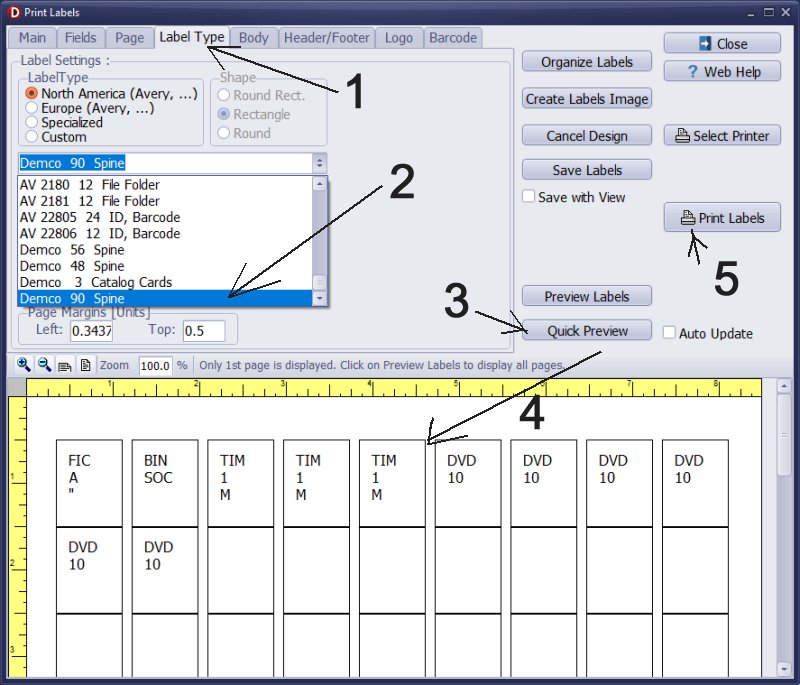
Task: Choose AV 2181 12 File Folder
Action: [165, 201]
